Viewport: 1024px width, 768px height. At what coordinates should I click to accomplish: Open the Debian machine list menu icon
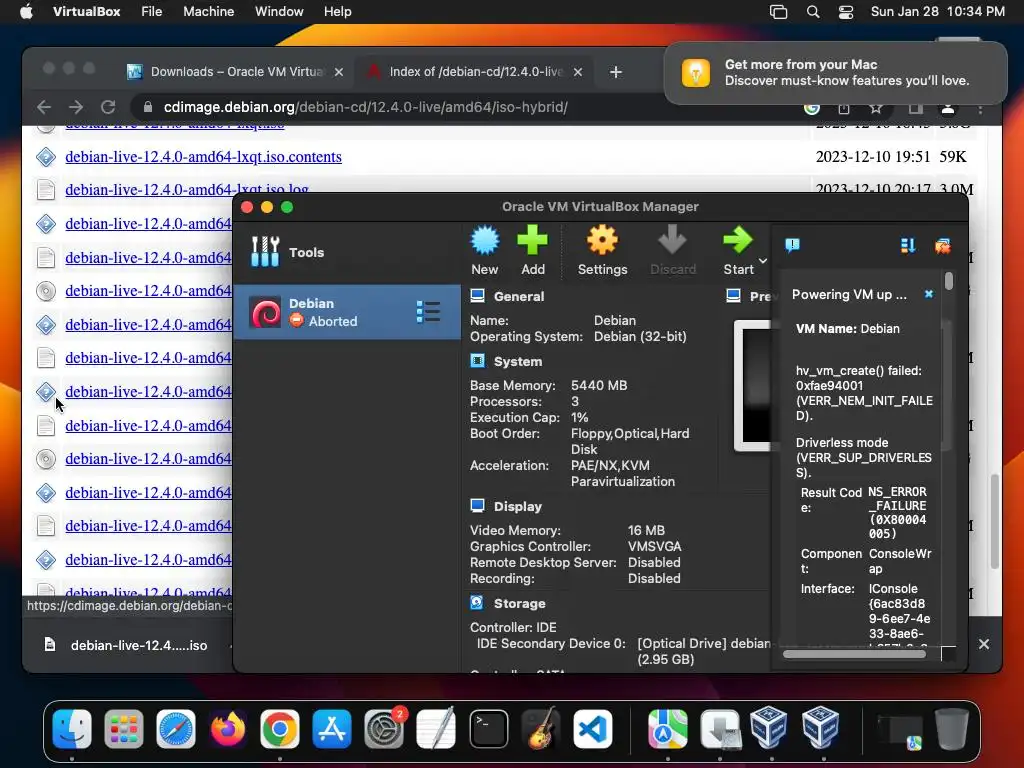click(428, 312)
